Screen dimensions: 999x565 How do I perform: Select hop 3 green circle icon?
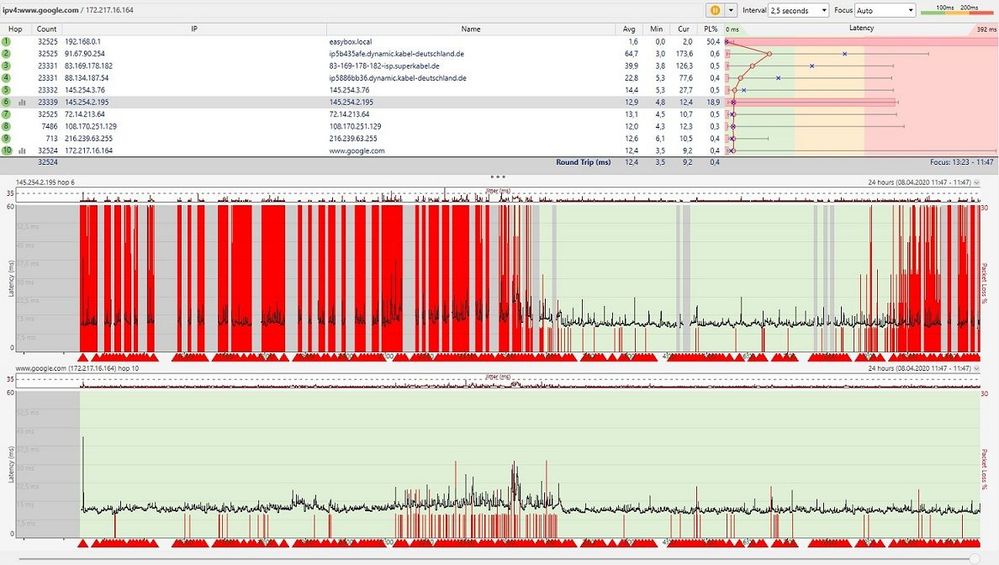pos(6,66)
